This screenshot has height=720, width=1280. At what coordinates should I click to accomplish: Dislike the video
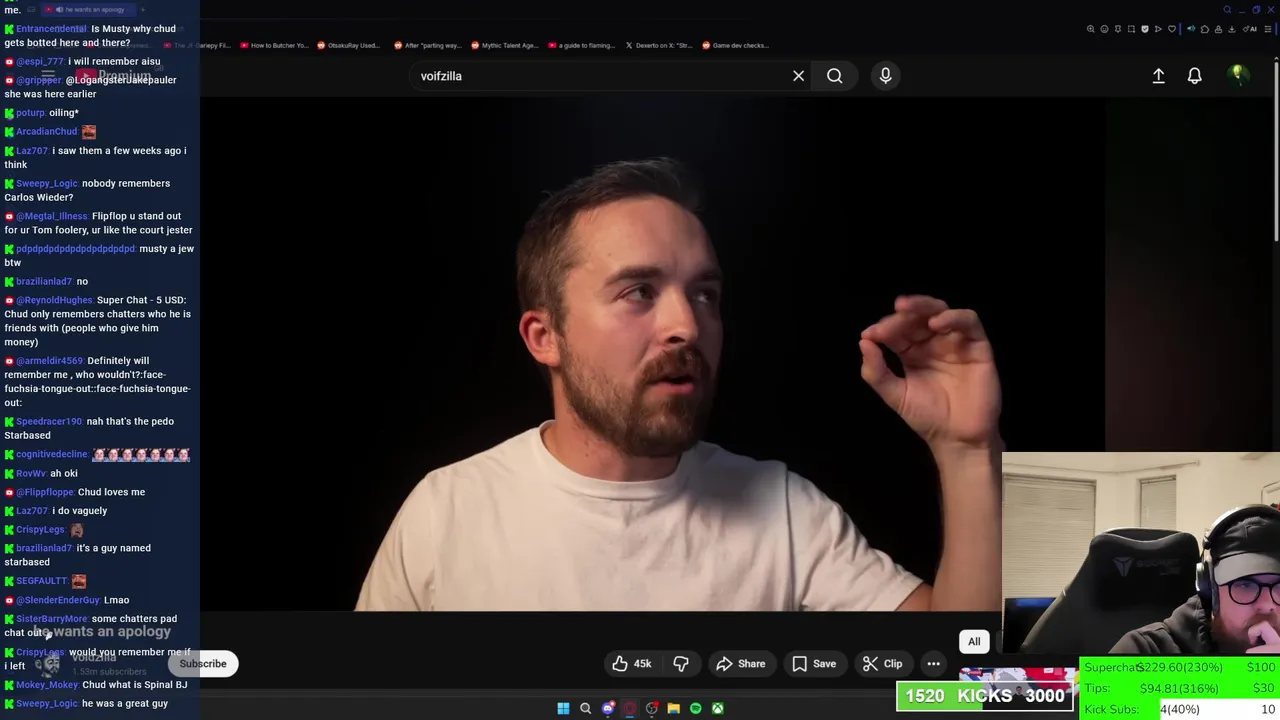(681, 663)
